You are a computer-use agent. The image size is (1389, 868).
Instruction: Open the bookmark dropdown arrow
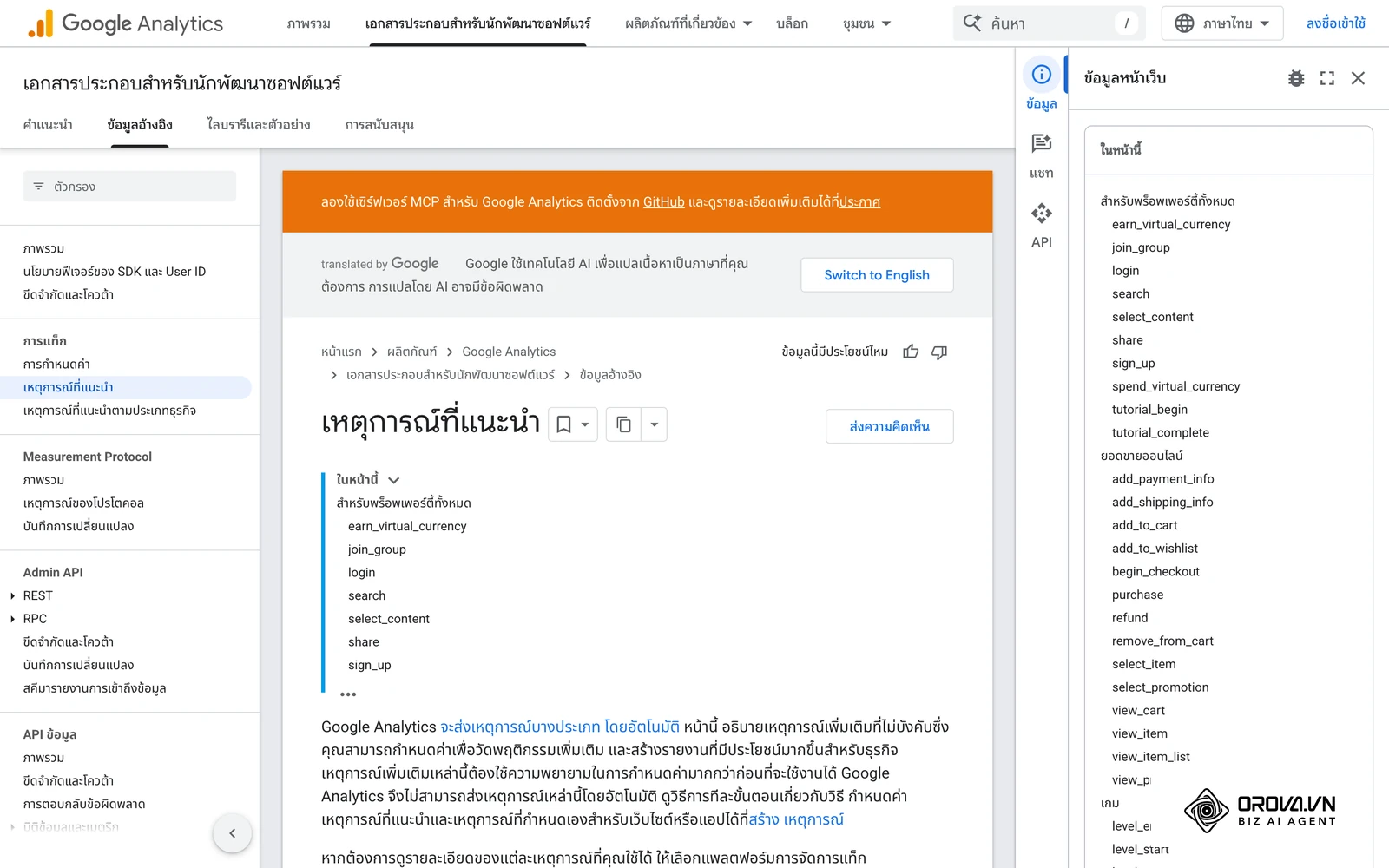click(586, 424)
